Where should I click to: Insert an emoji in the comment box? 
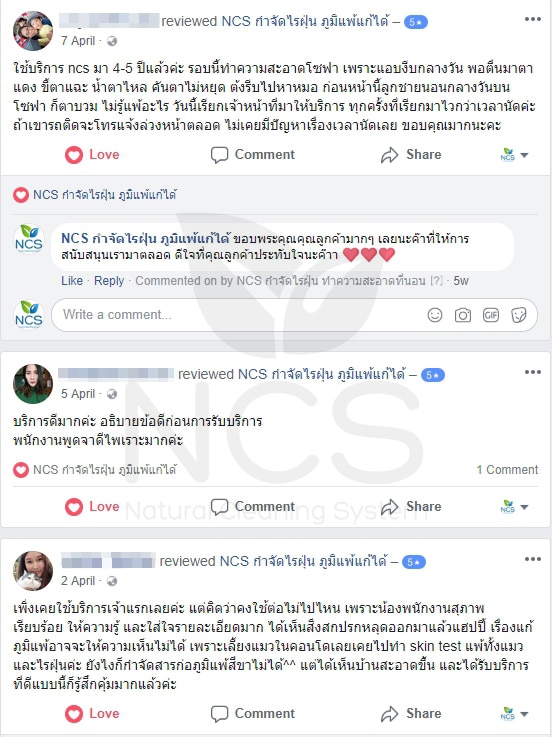tap(434, 315)
